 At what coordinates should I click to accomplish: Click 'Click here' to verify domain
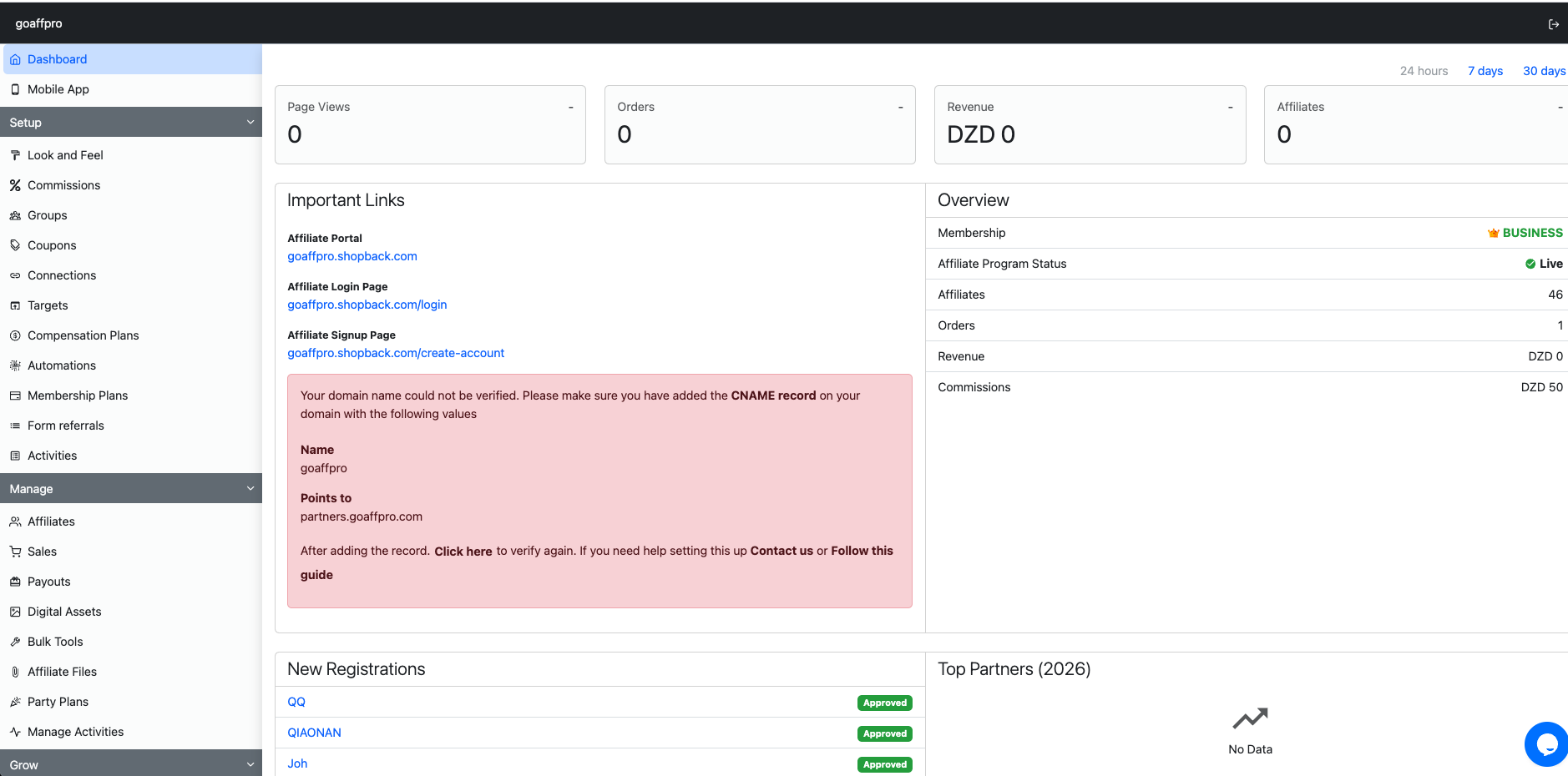[463, 552]
